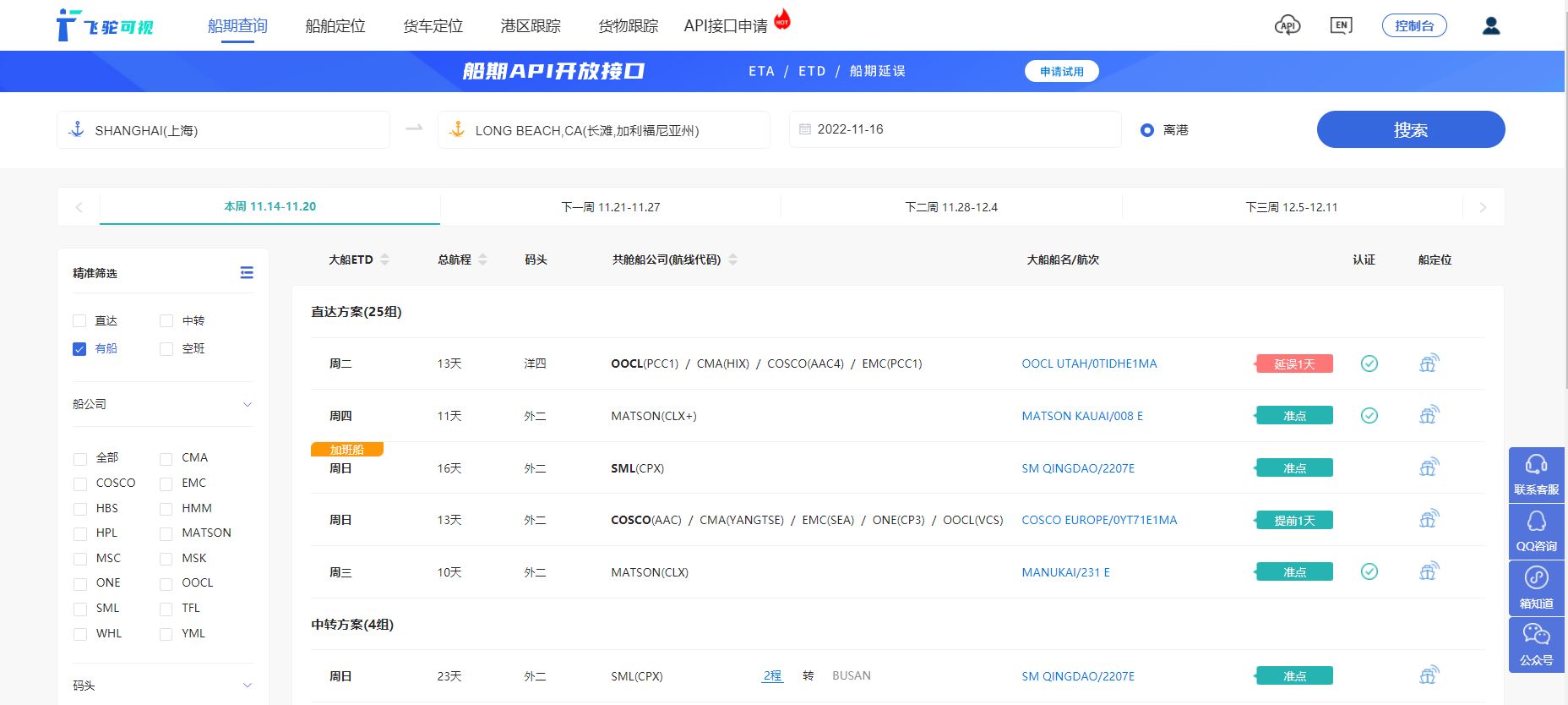The image size is (1568, 705).
Task: Enable the MATSON carrier checkbox
Action: 166,533
